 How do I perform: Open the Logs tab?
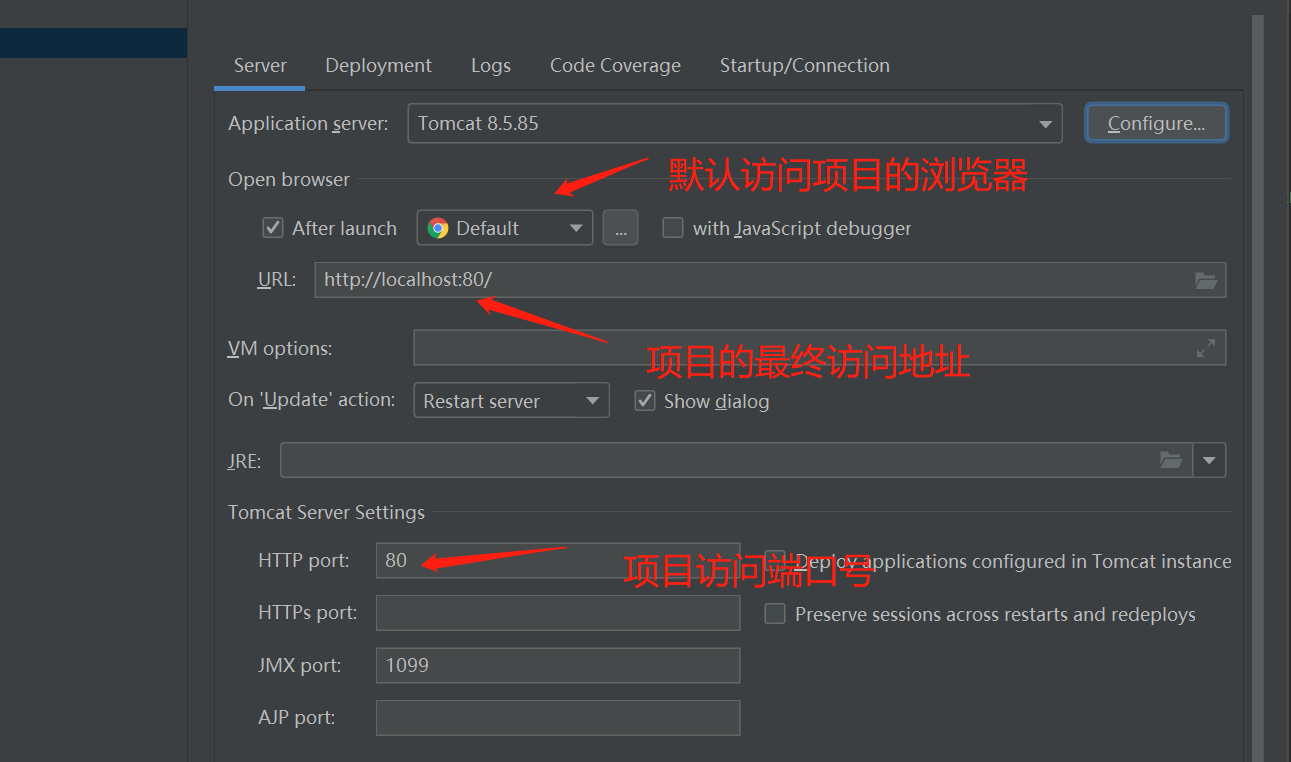coord(491,66)
